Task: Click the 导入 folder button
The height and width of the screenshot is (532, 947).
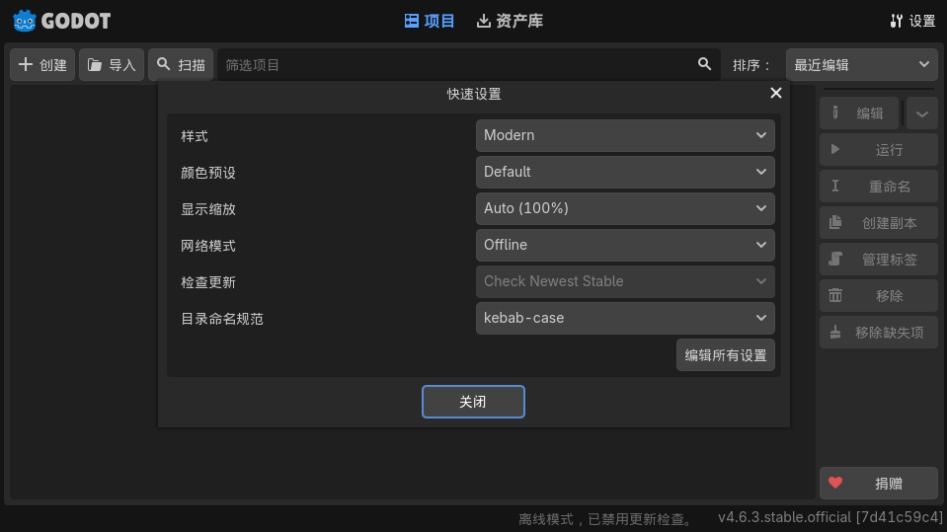Action: click(111, 65)
